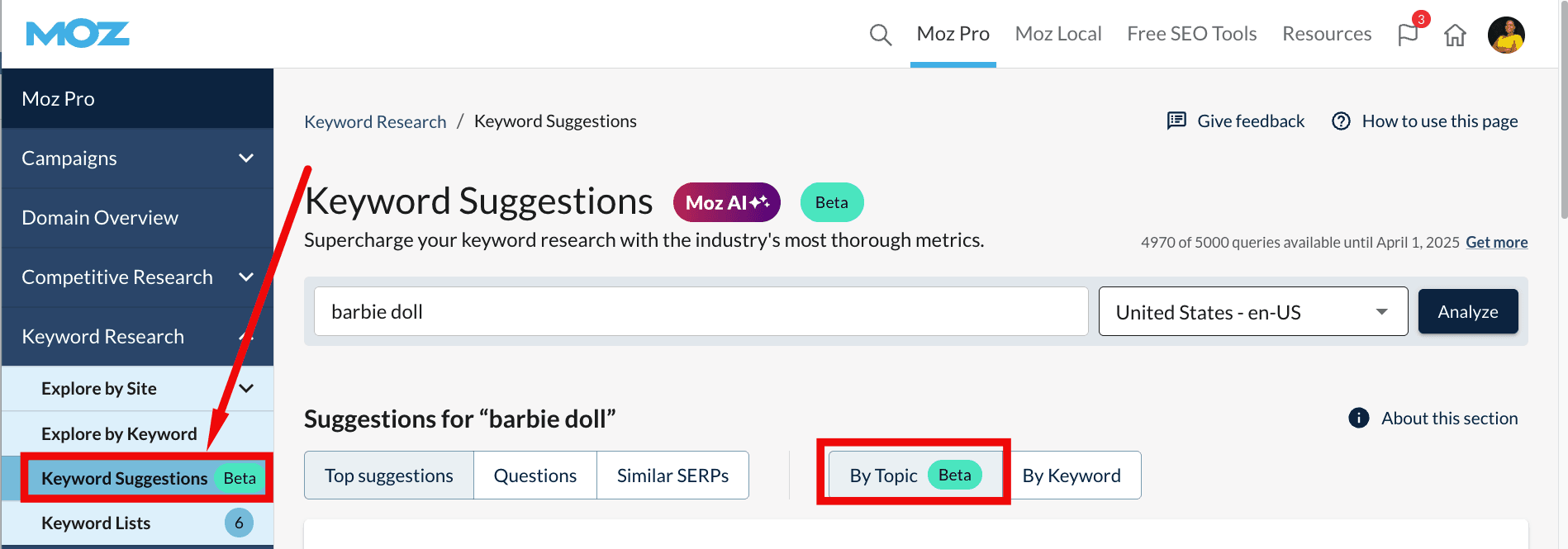Open search using the magnifying glass icon
The width and height of the screenshot is (1568, 549).
pyautogui.click(x=880, y=34)
